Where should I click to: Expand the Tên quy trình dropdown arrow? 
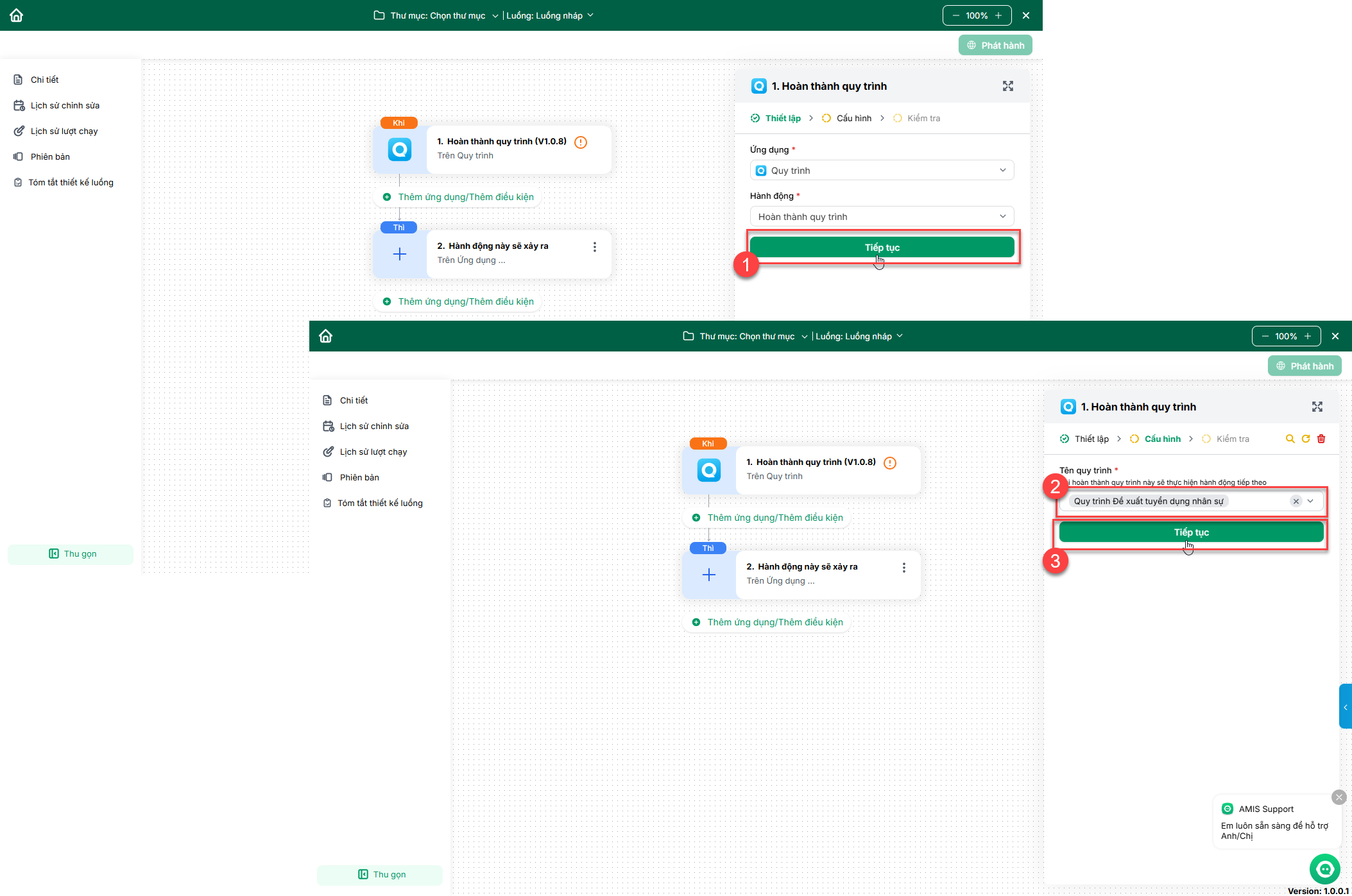pos(1310,502)
